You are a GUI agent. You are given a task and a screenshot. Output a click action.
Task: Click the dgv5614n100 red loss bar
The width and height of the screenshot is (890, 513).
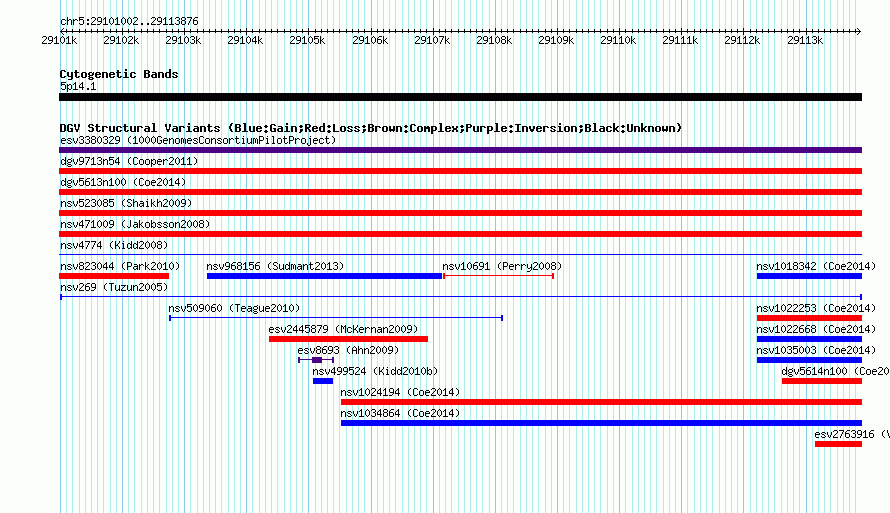[822, 381]
